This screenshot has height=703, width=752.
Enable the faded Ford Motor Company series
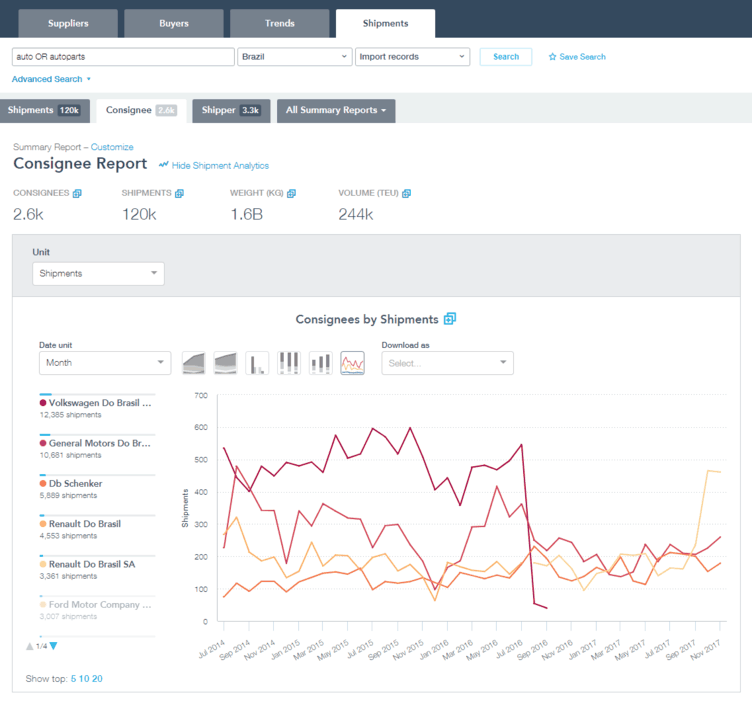[x=98, y=604]
